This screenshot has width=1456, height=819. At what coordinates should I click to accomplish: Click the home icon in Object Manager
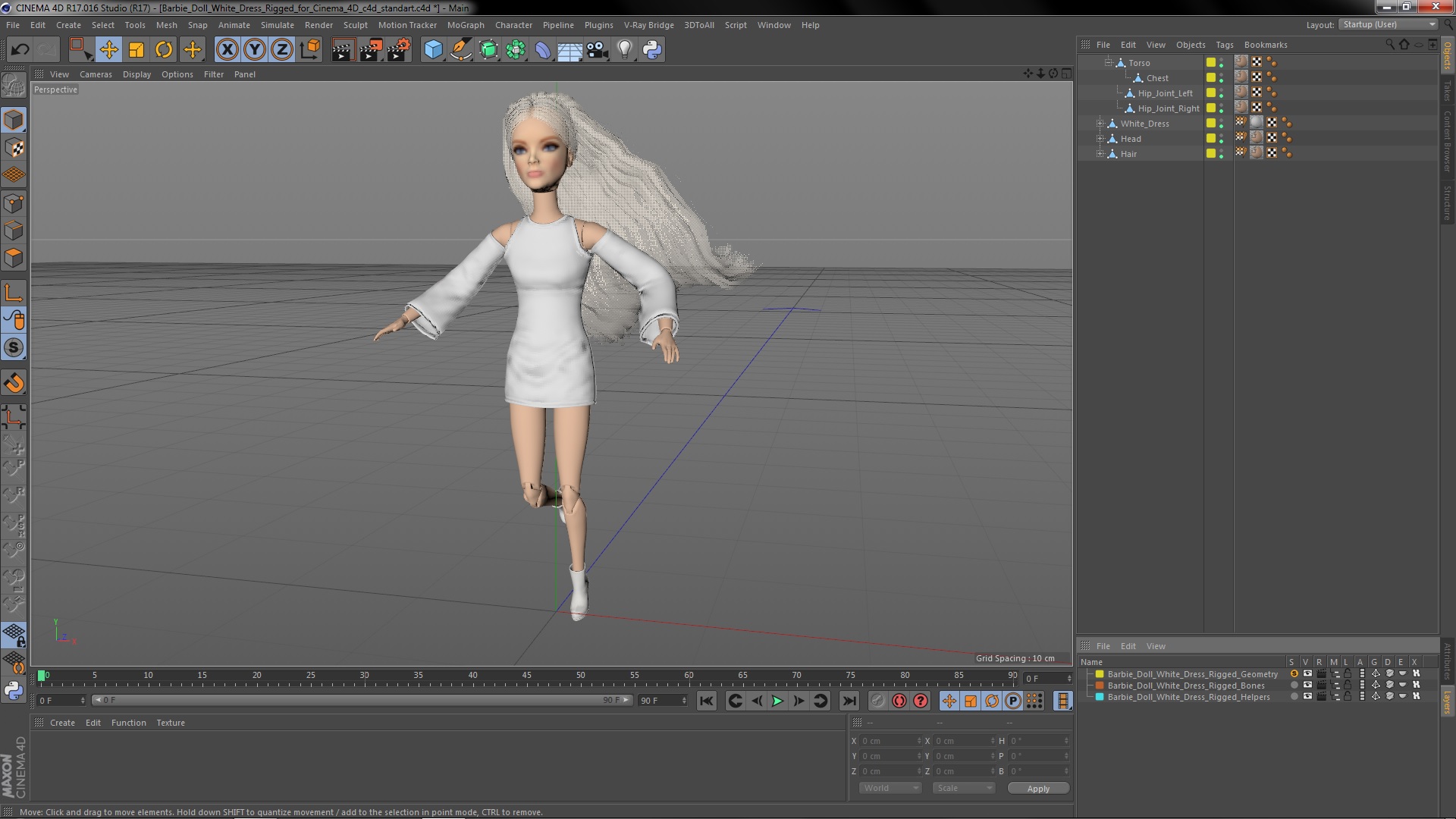click(1404, 44)
